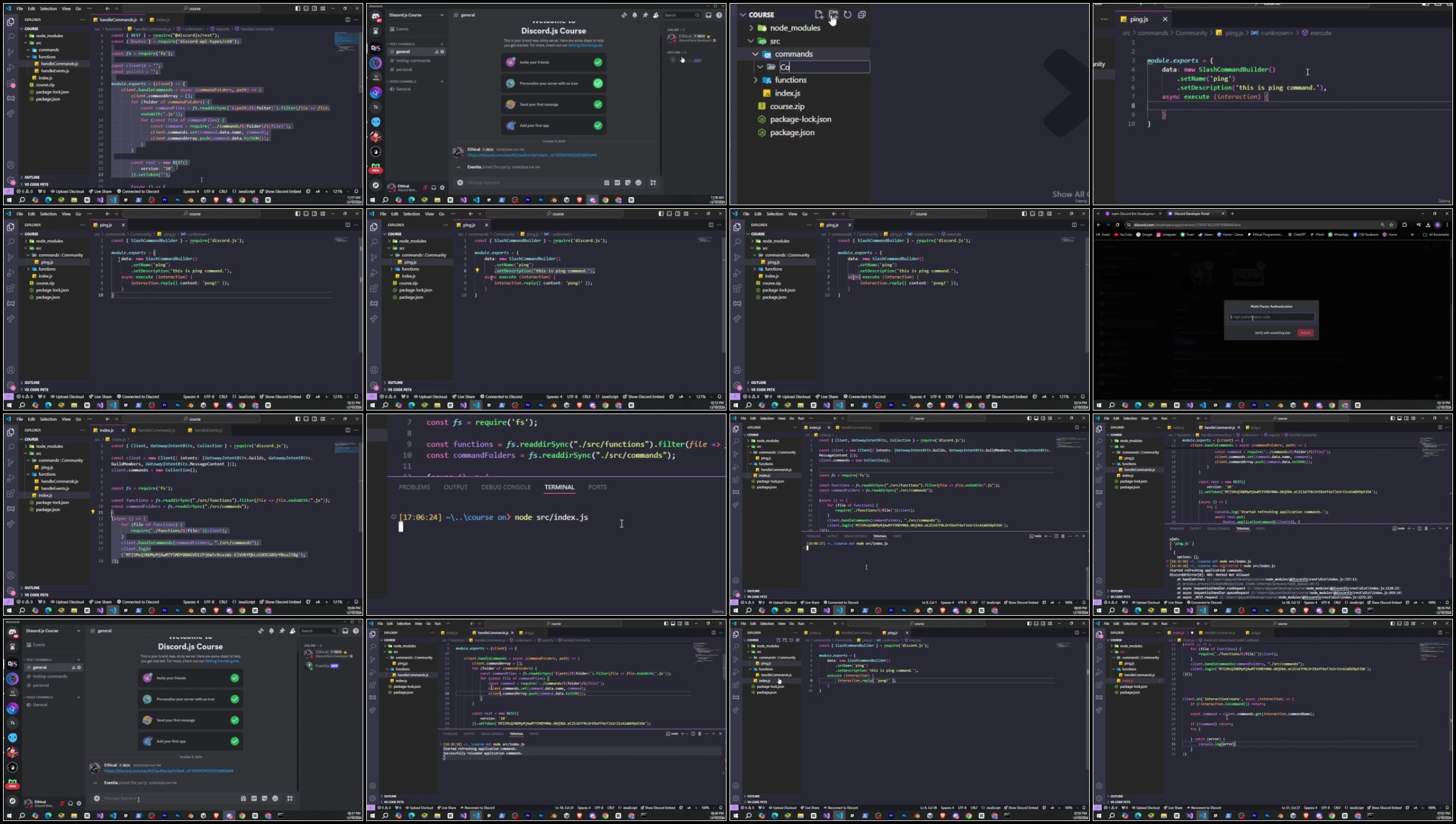Viewport: 1456px width, 824px height.
Task: Expand node_modules chevron in the enlarged explorer frame
Action: coord(751,28)
